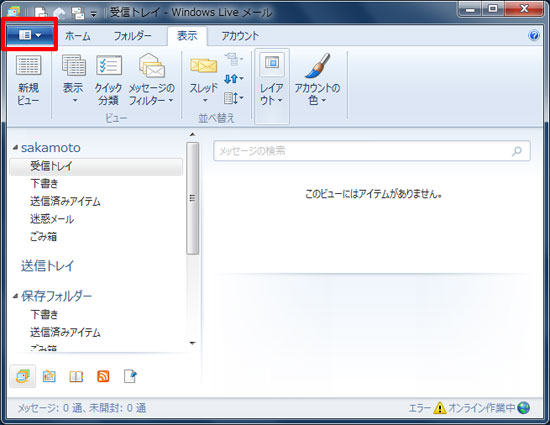This screenshot has width=550, height=425.
Task: Click the message count status text
Action: [x=82, y=408]
